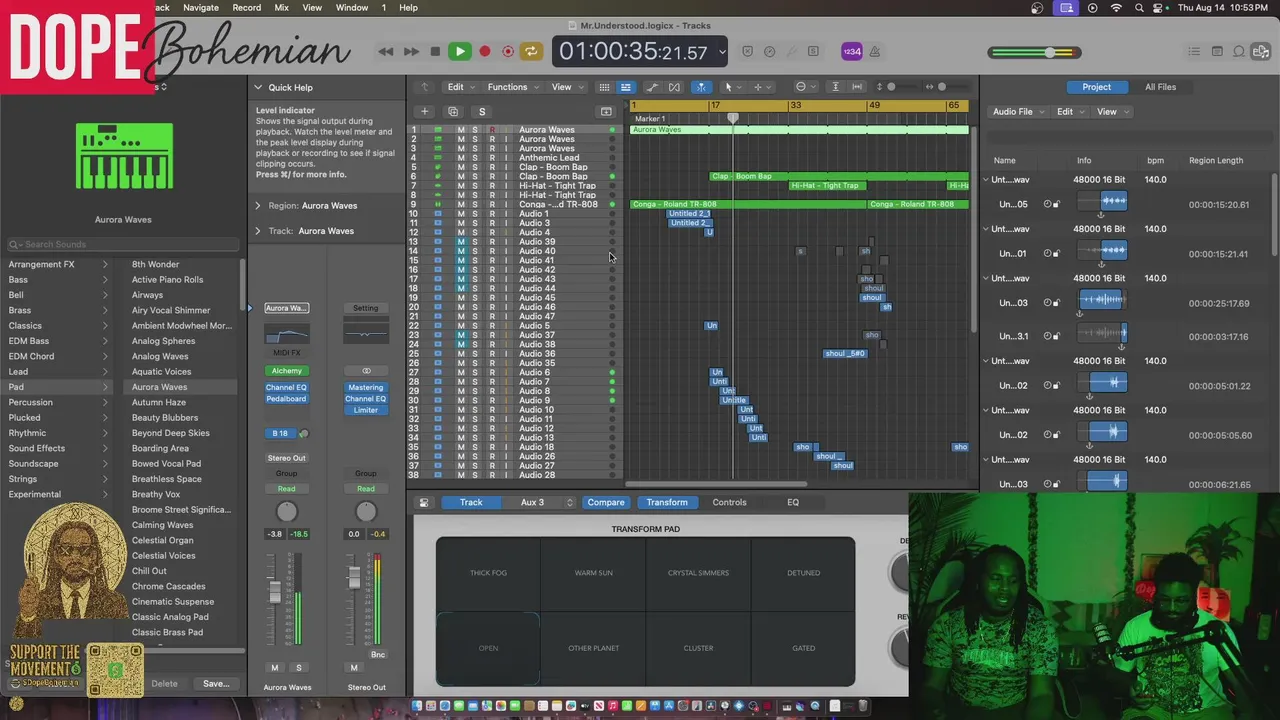
Task: Open the Tracks area Edit menu
Action: coord(459,87)
